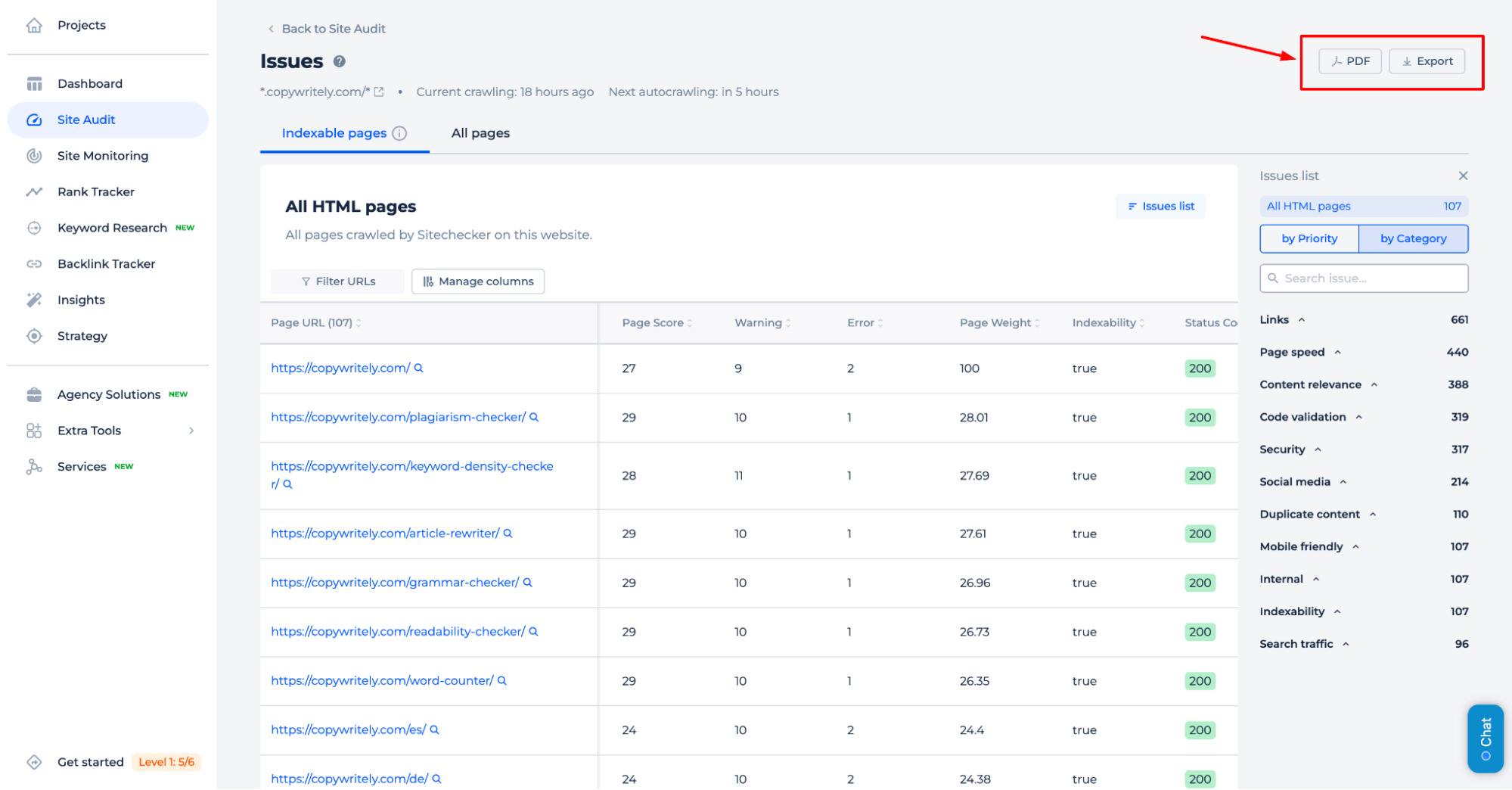This screenshot has height=790, width=1512.
Task: Sort by Page URL column header
Action: click(x=315, y=323)
